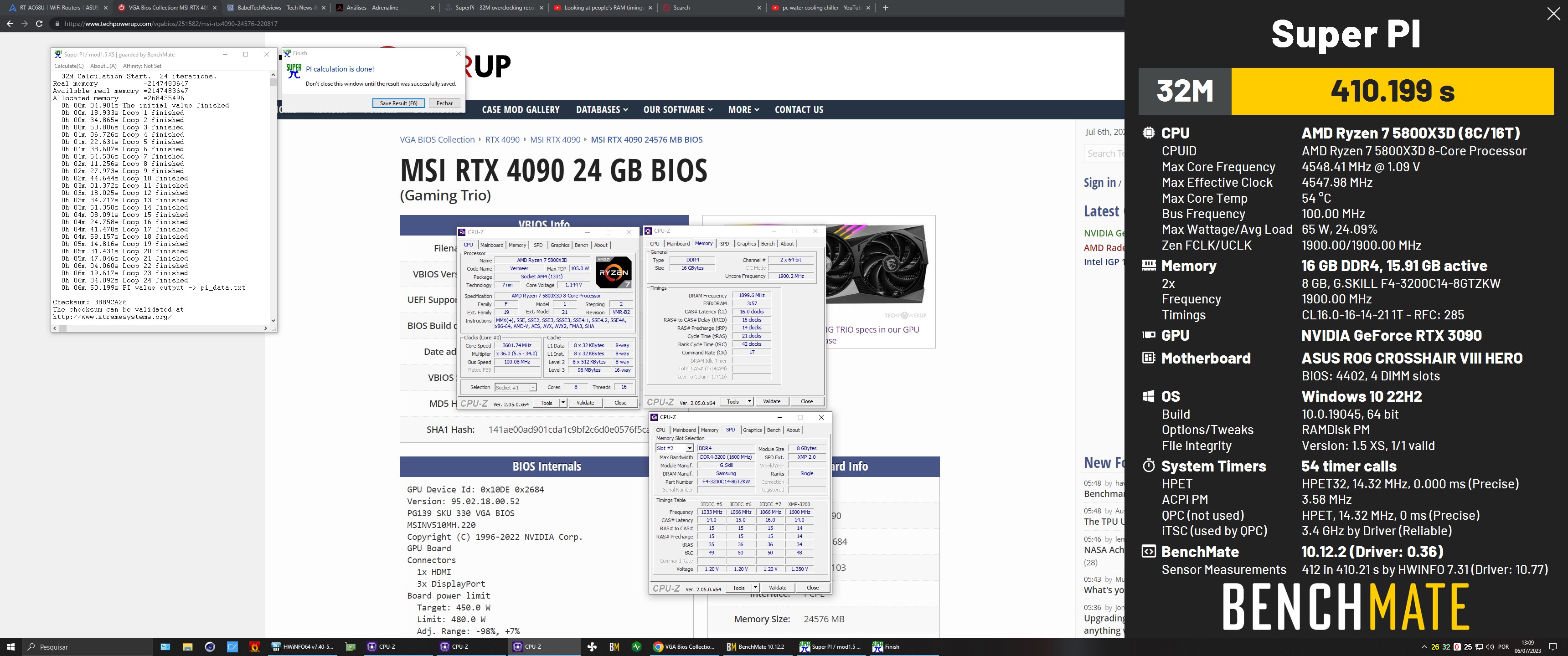1568x656 pixels.
Task: Click the small BM taskbar icon
Action: coord(614,647)
